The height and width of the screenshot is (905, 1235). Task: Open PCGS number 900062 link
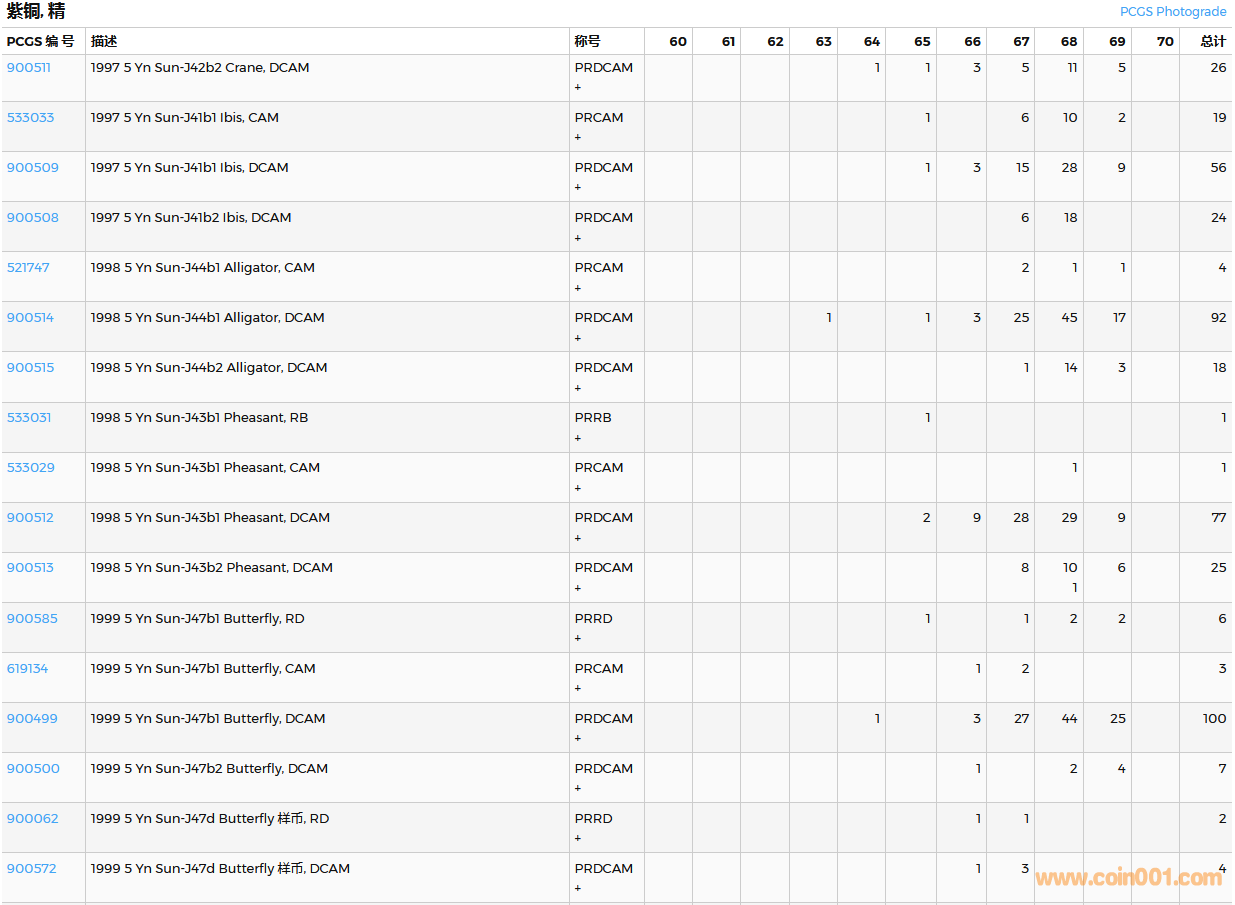33,819
